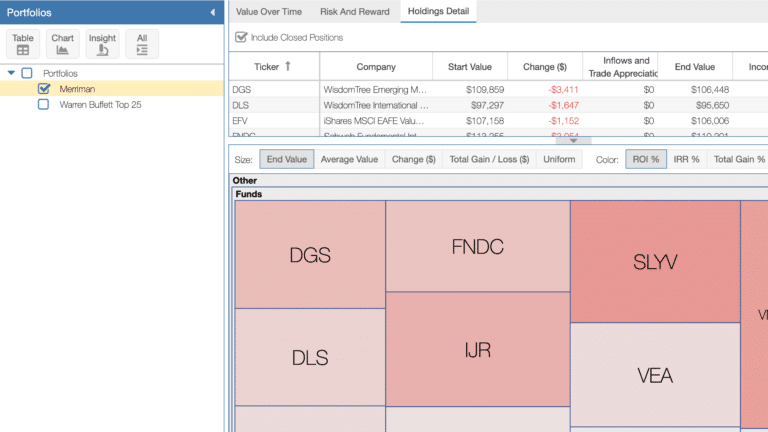Switch to Chart view

tap(62, 44)
